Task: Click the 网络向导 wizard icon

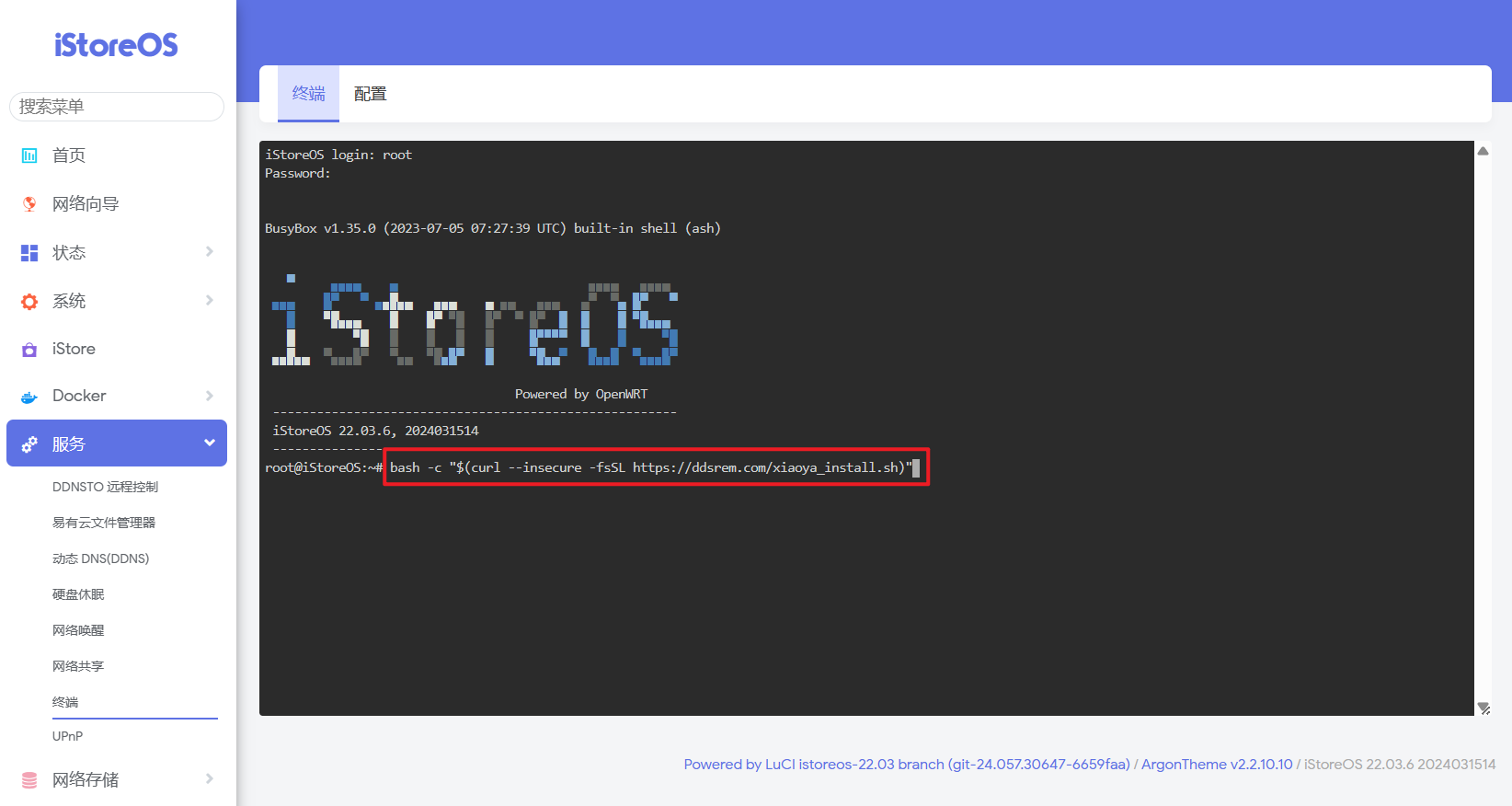Action: [29, 204]
